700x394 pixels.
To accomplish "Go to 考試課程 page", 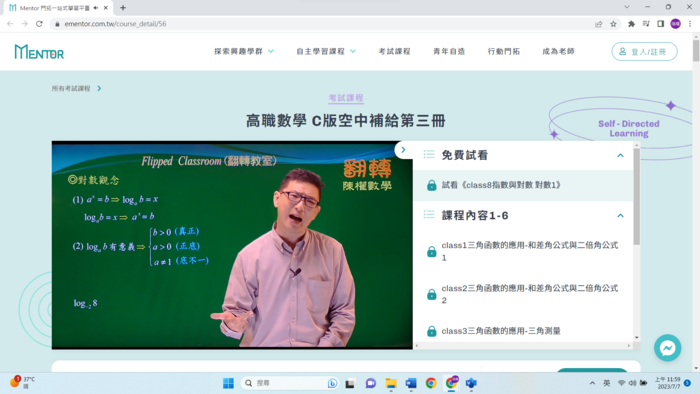I will pos(394,51).
